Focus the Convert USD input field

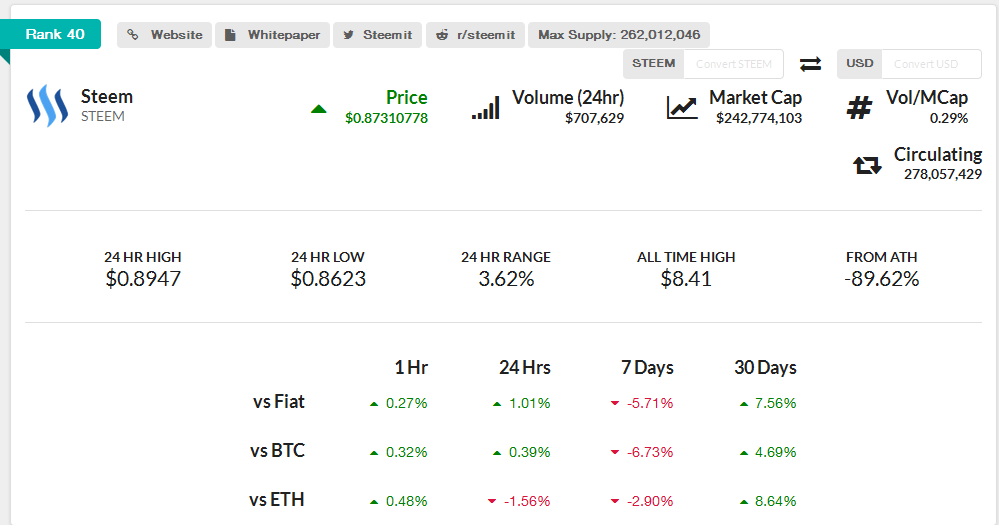pos(930,64)
